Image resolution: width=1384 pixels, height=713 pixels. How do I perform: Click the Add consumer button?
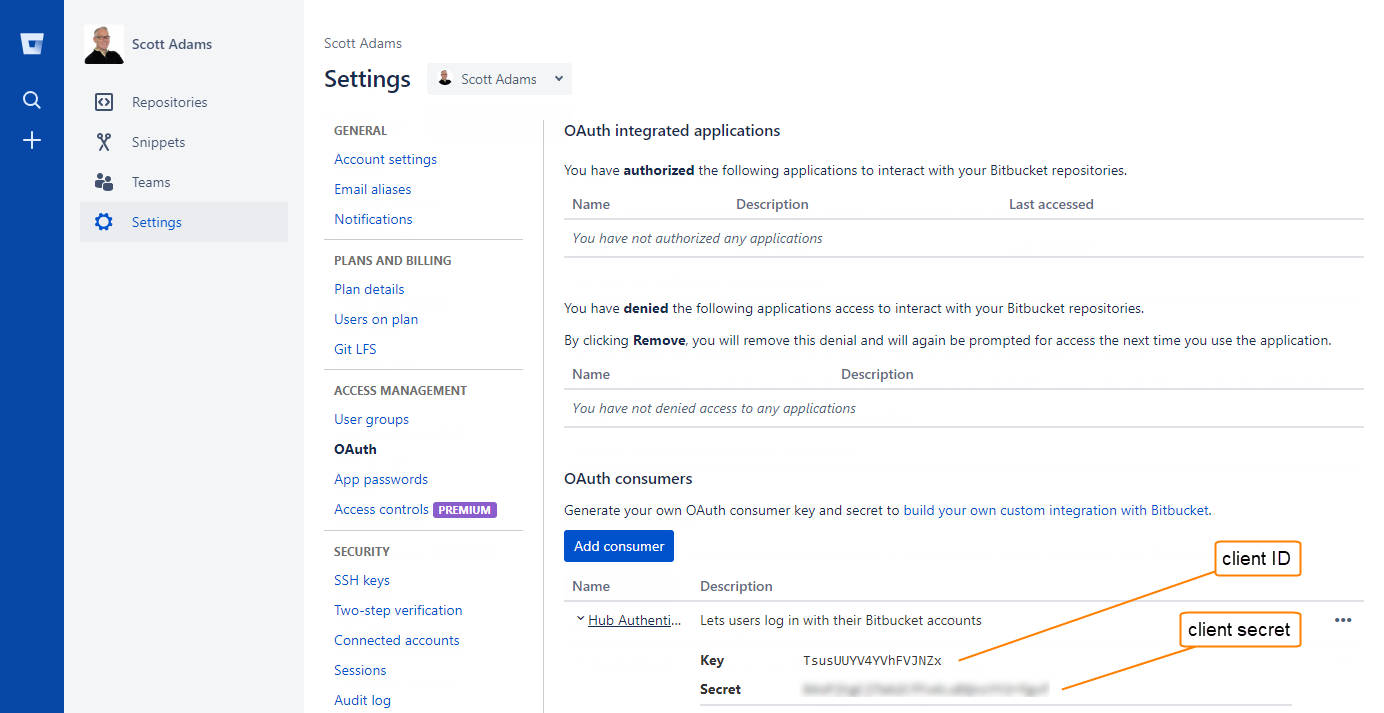[618, 546]
